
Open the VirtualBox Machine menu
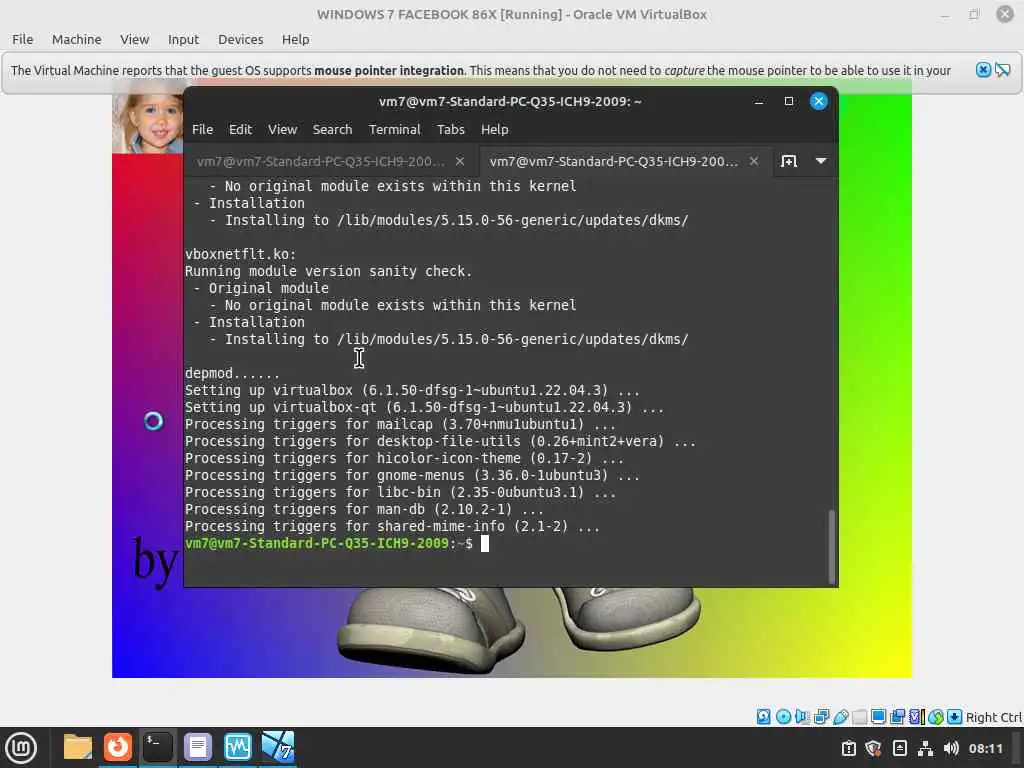coord(76,39)
